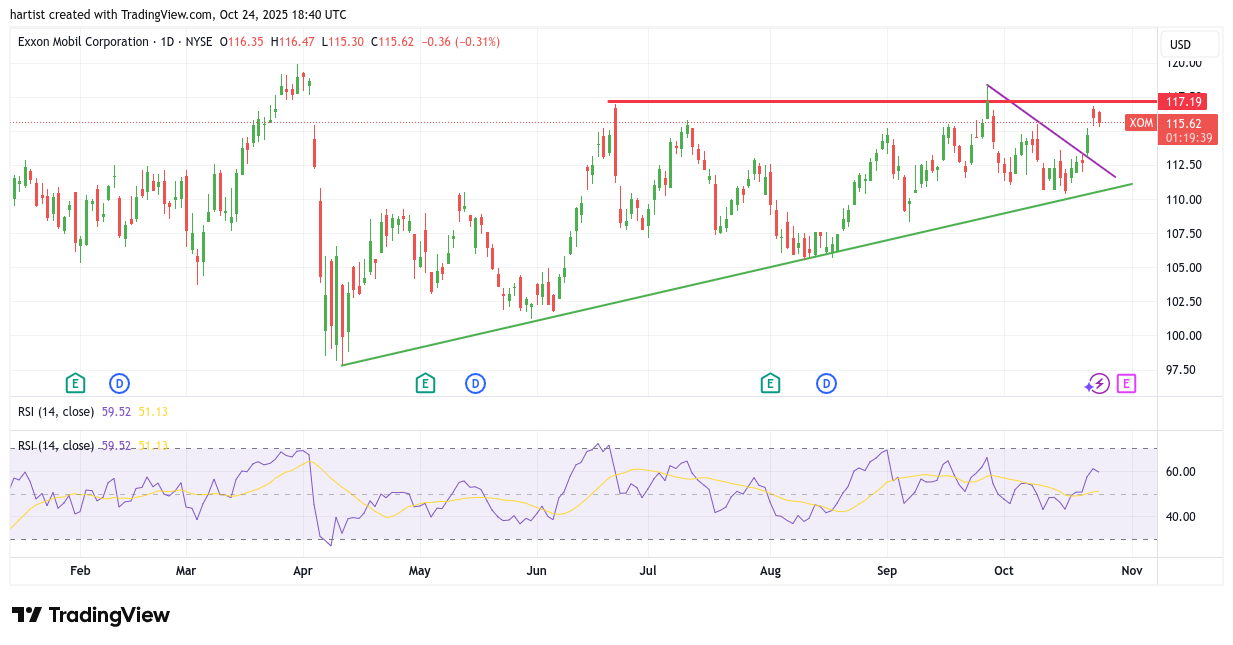Click the pink upcoming earnings E marker
This screenshot has width=1233, height=645.
pyautogui.click(x=1126, y=383)
